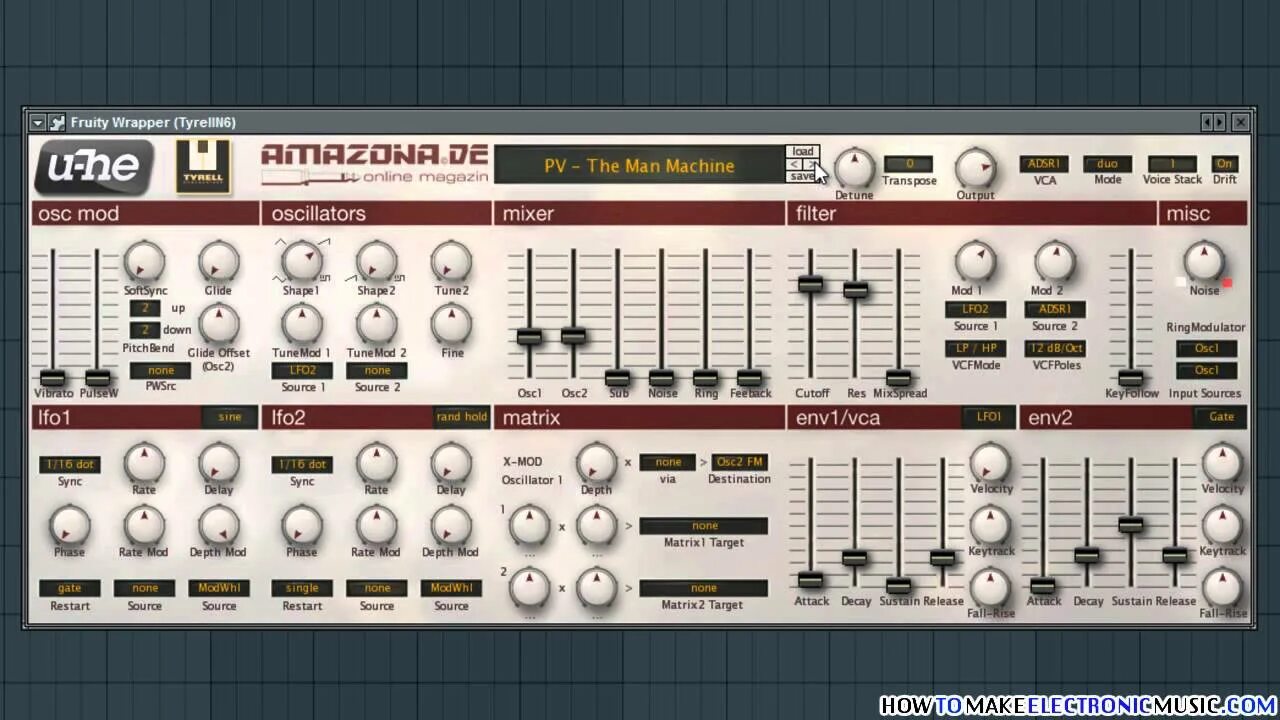Click the lfo1 Phase knob
The image size is (1280, 720).
(x=69, y=525)
